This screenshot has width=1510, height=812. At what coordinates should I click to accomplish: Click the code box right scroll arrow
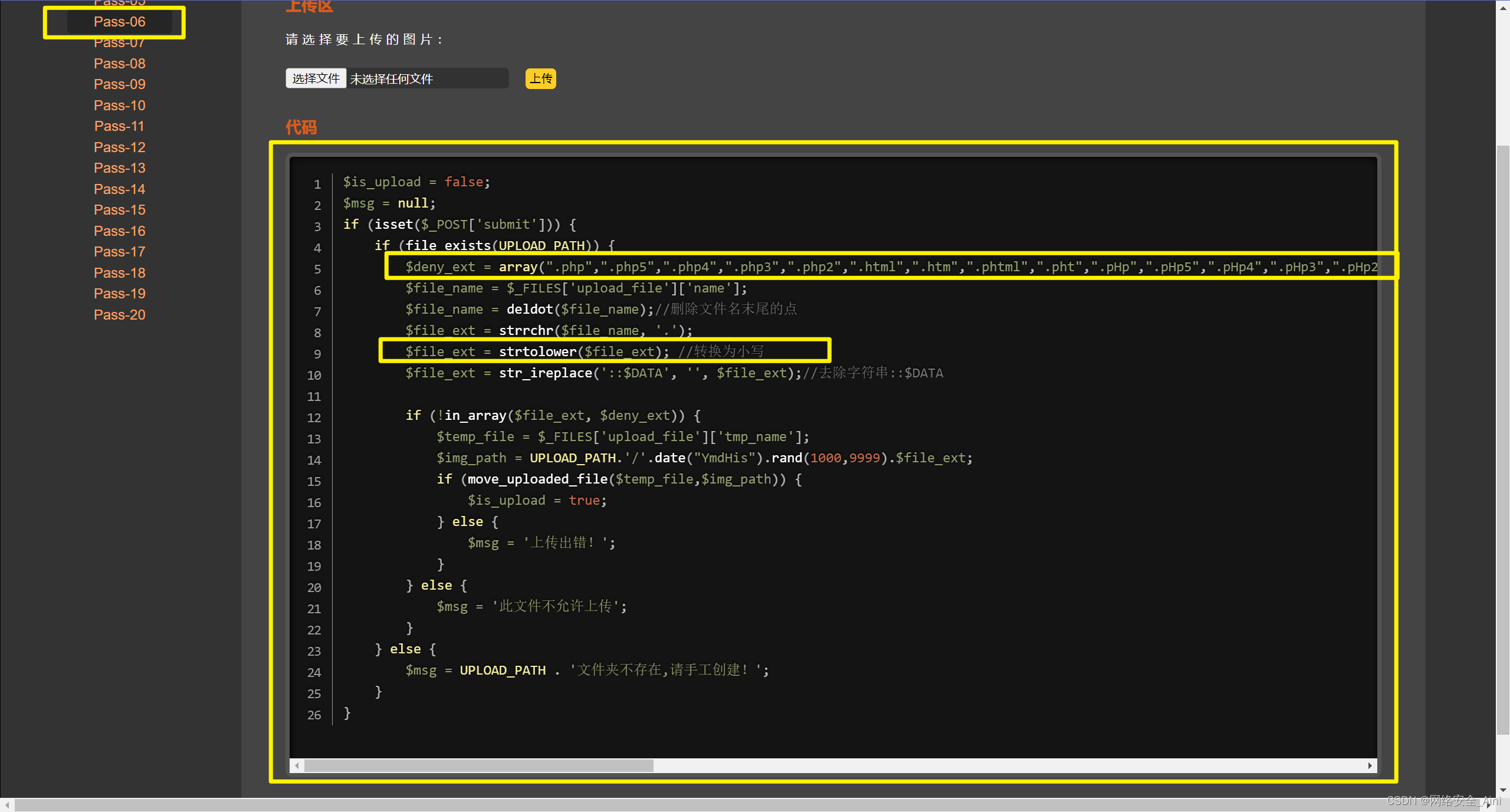click(x=1370, y=765)
